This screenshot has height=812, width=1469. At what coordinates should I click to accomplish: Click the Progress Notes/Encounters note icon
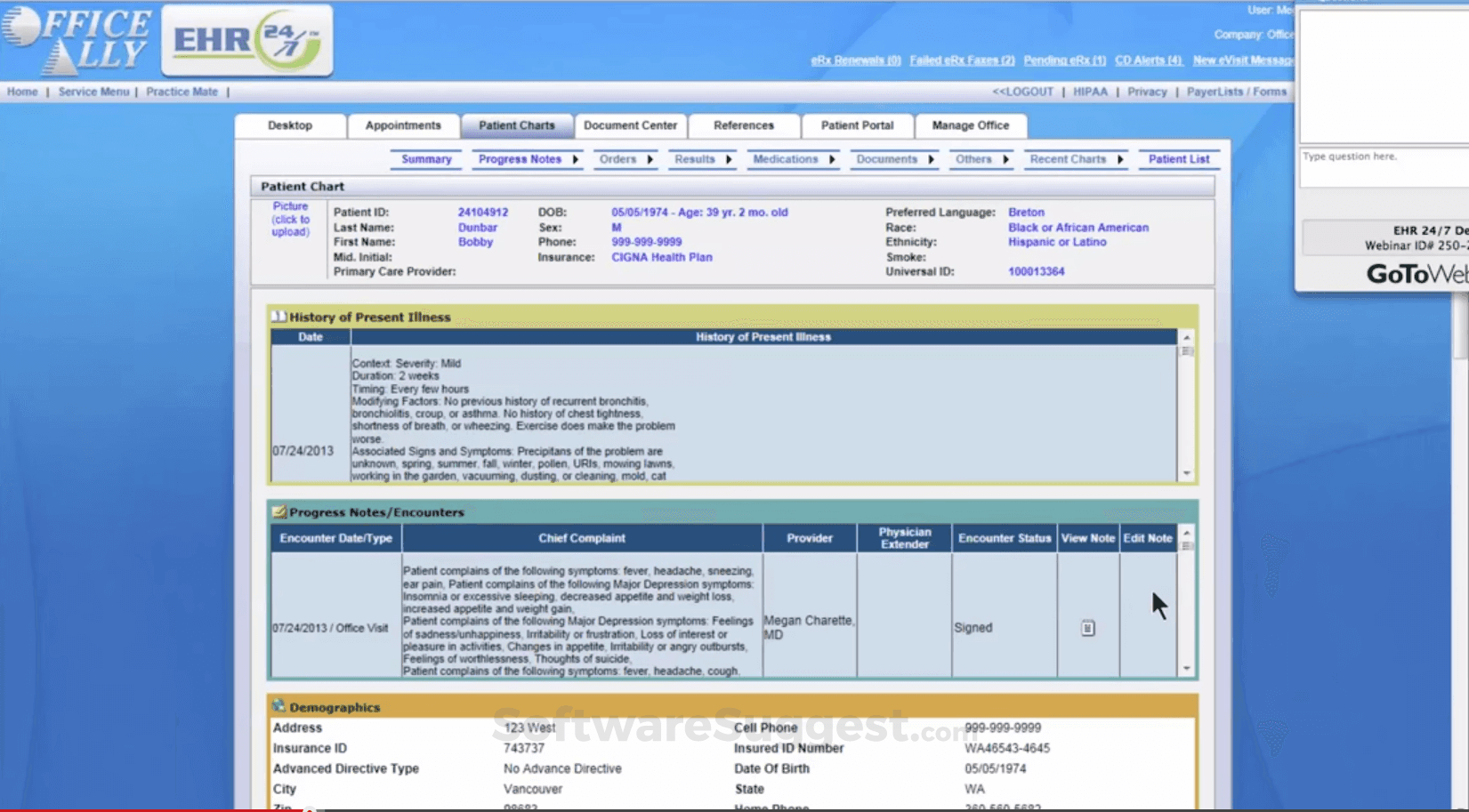pyautogui.click(x=278, y=511)
